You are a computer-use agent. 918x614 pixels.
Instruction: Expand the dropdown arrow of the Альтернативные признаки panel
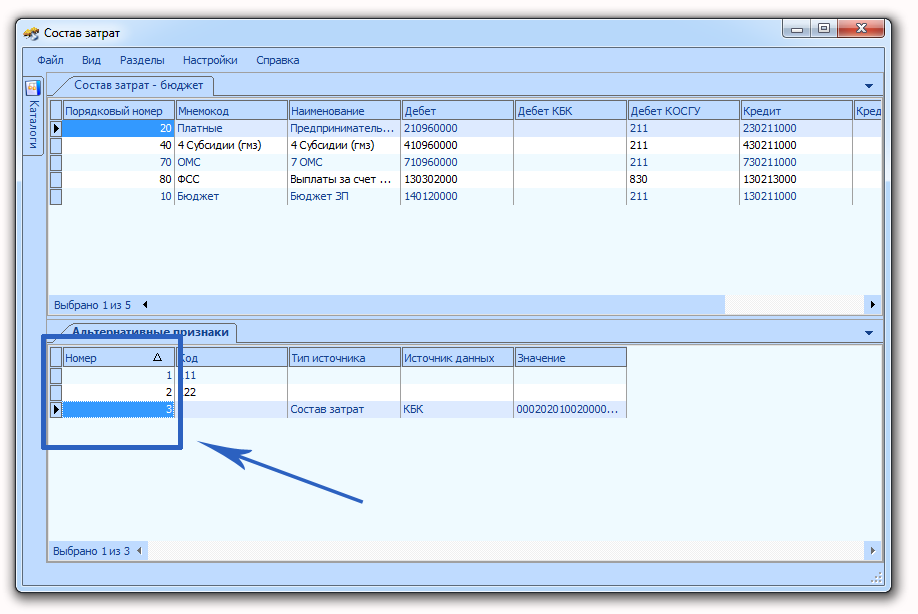869,333
